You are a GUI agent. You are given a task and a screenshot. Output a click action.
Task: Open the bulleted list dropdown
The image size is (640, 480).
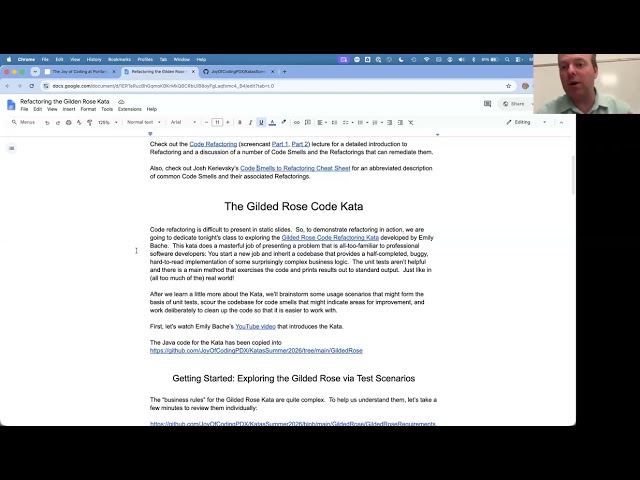point(362,122)
